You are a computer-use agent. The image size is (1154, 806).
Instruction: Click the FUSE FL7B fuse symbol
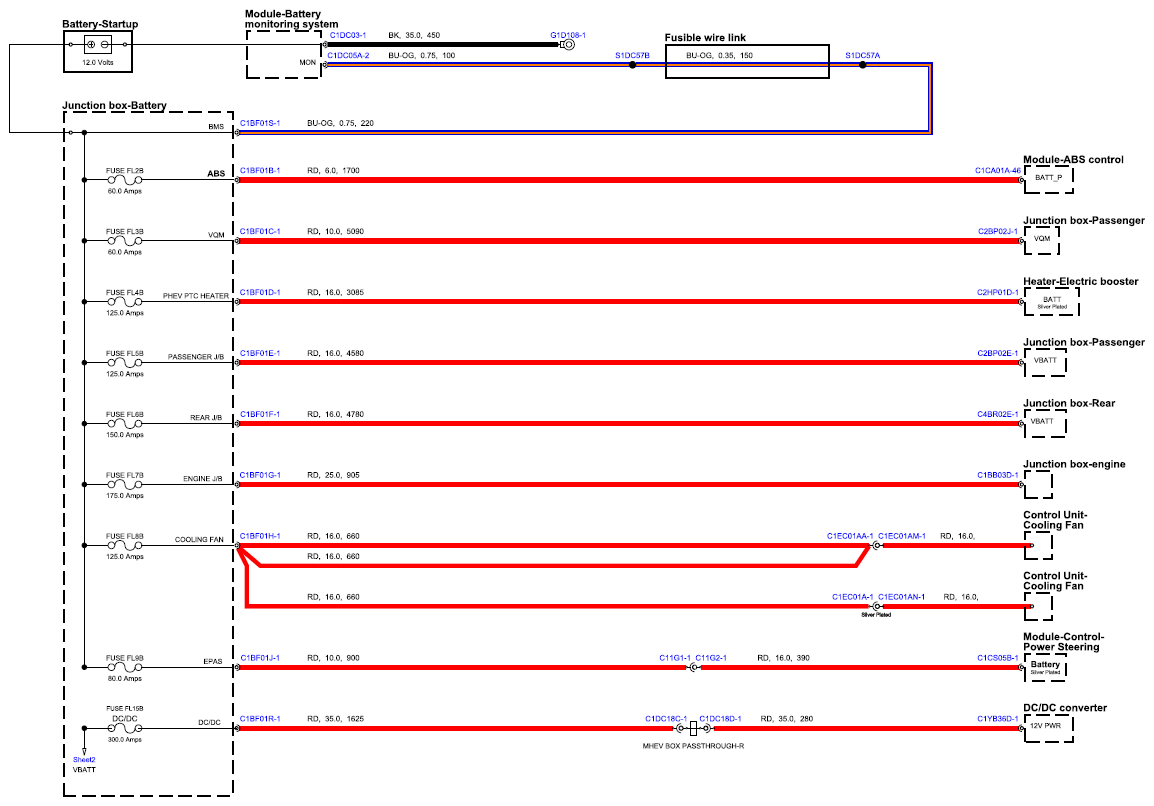(124, 484)
